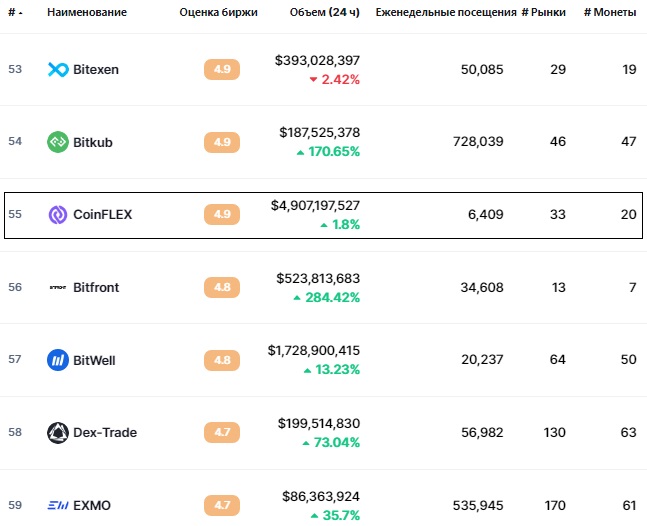Sort by Объем (24 ч) column header
Screen dimensions: 647x526
324,12
